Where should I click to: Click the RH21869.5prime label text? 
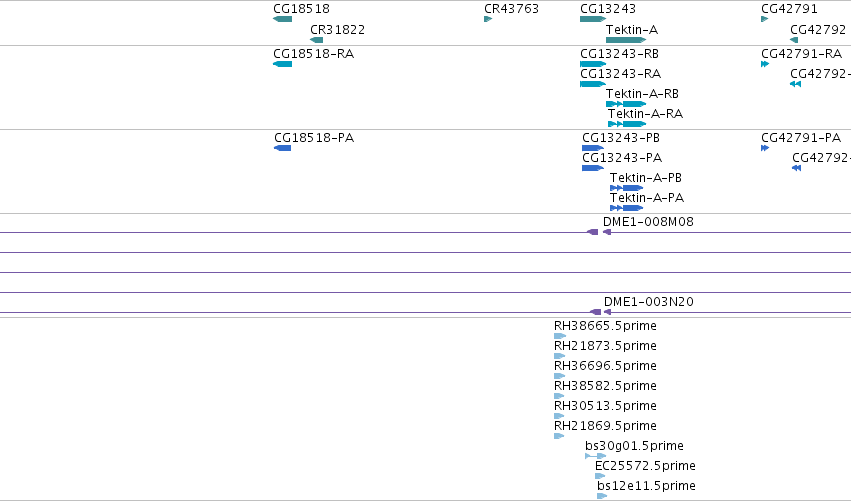pos(605,426)
